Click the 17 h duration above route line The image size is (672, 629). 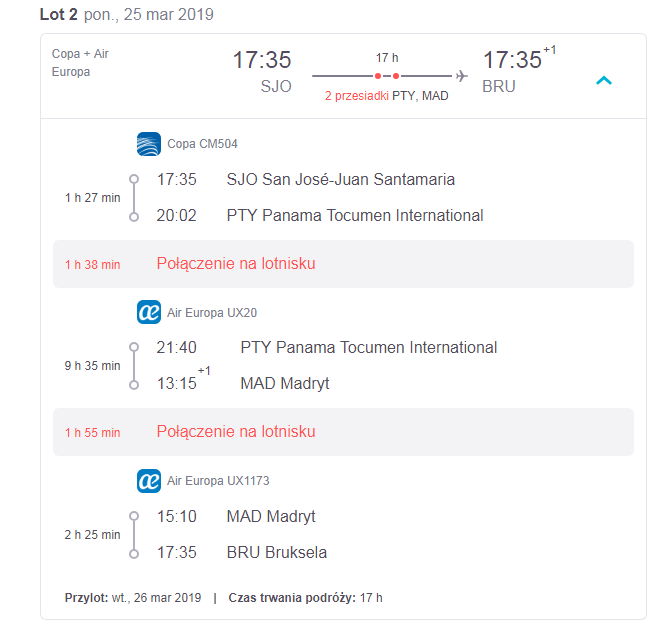pyautogui.click(x=387, y=58)
